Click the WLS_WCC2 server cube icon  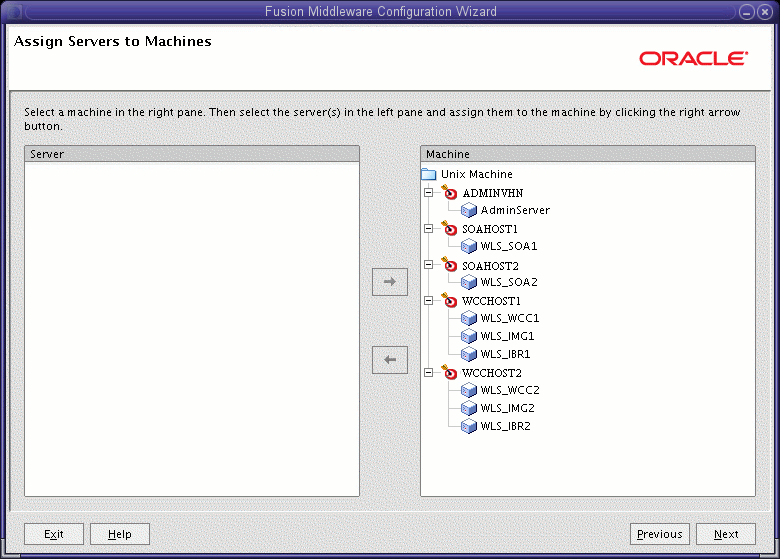coord(469,390)
